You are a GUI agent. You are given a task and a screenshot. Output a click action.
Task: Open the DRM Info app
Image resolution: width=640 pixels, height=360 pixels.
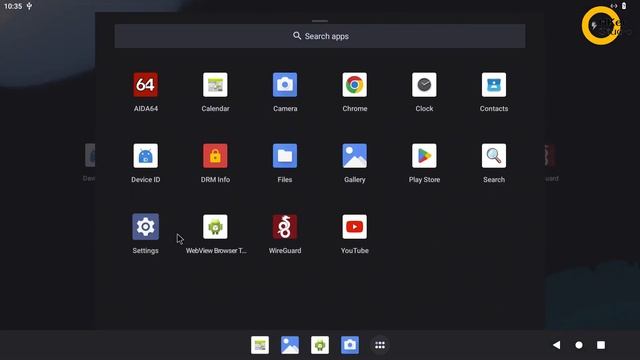[215, 156]
